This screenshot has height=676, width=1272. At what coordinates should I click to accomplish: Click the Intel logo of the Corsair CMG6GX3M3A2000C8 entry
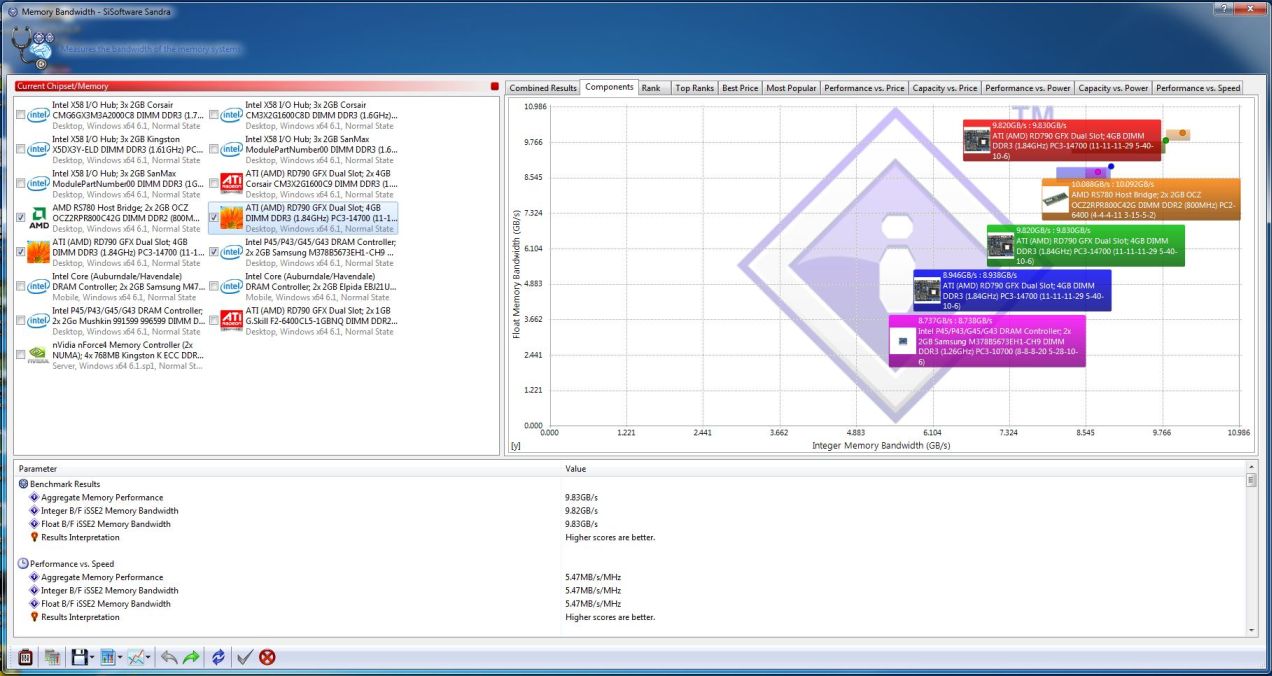click(x=39, y=115)
